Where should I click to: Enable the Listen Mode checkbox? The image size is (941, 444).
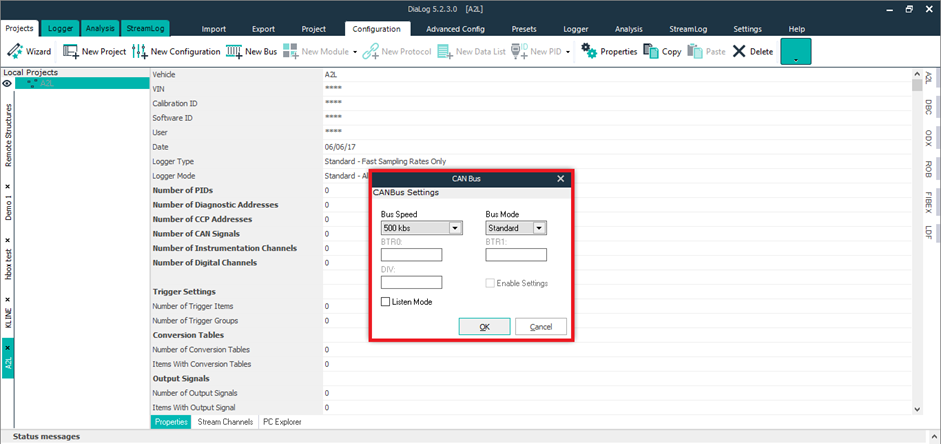click(x=386, y=302)
